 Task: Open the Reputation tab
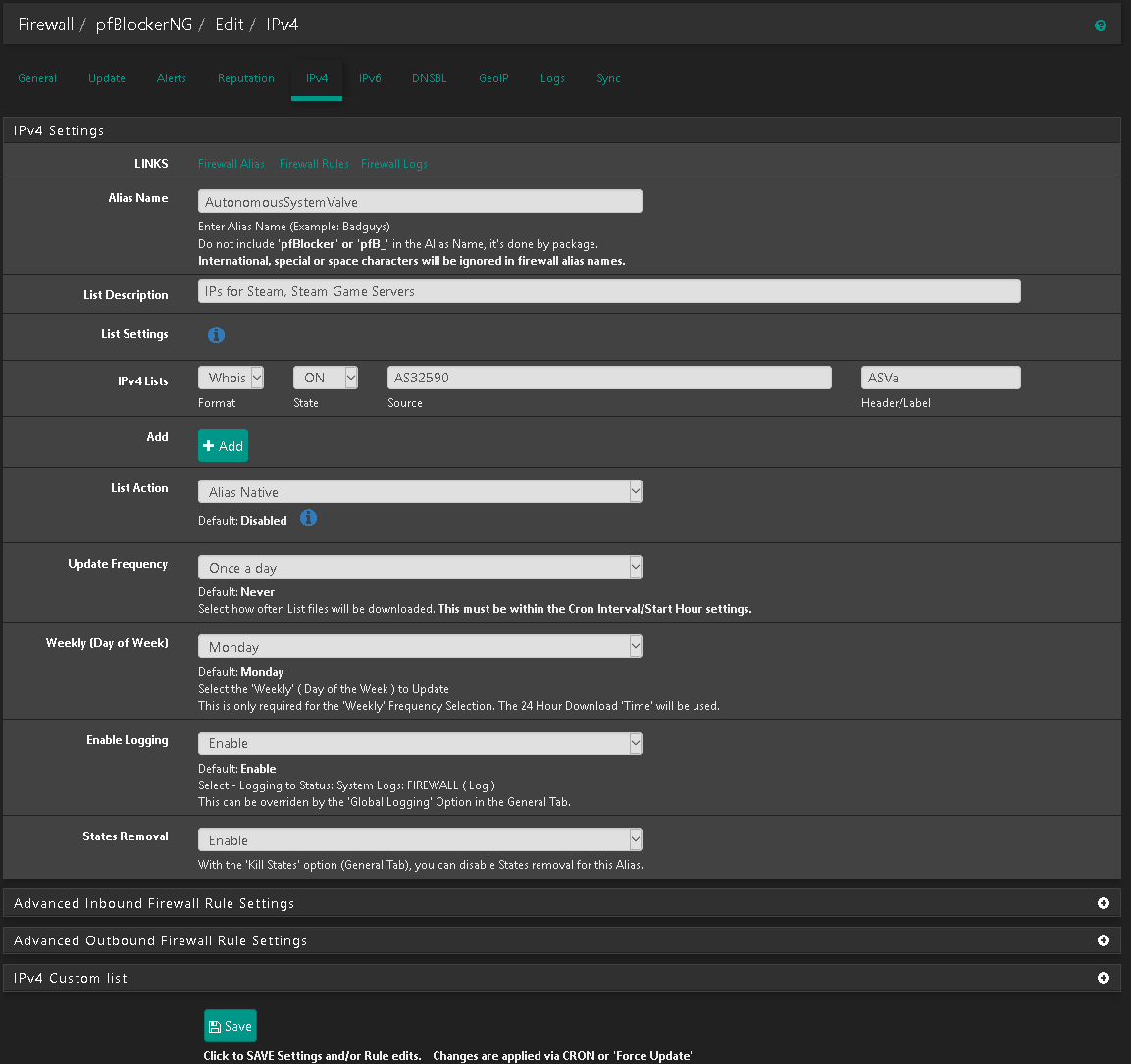(245, 78)
